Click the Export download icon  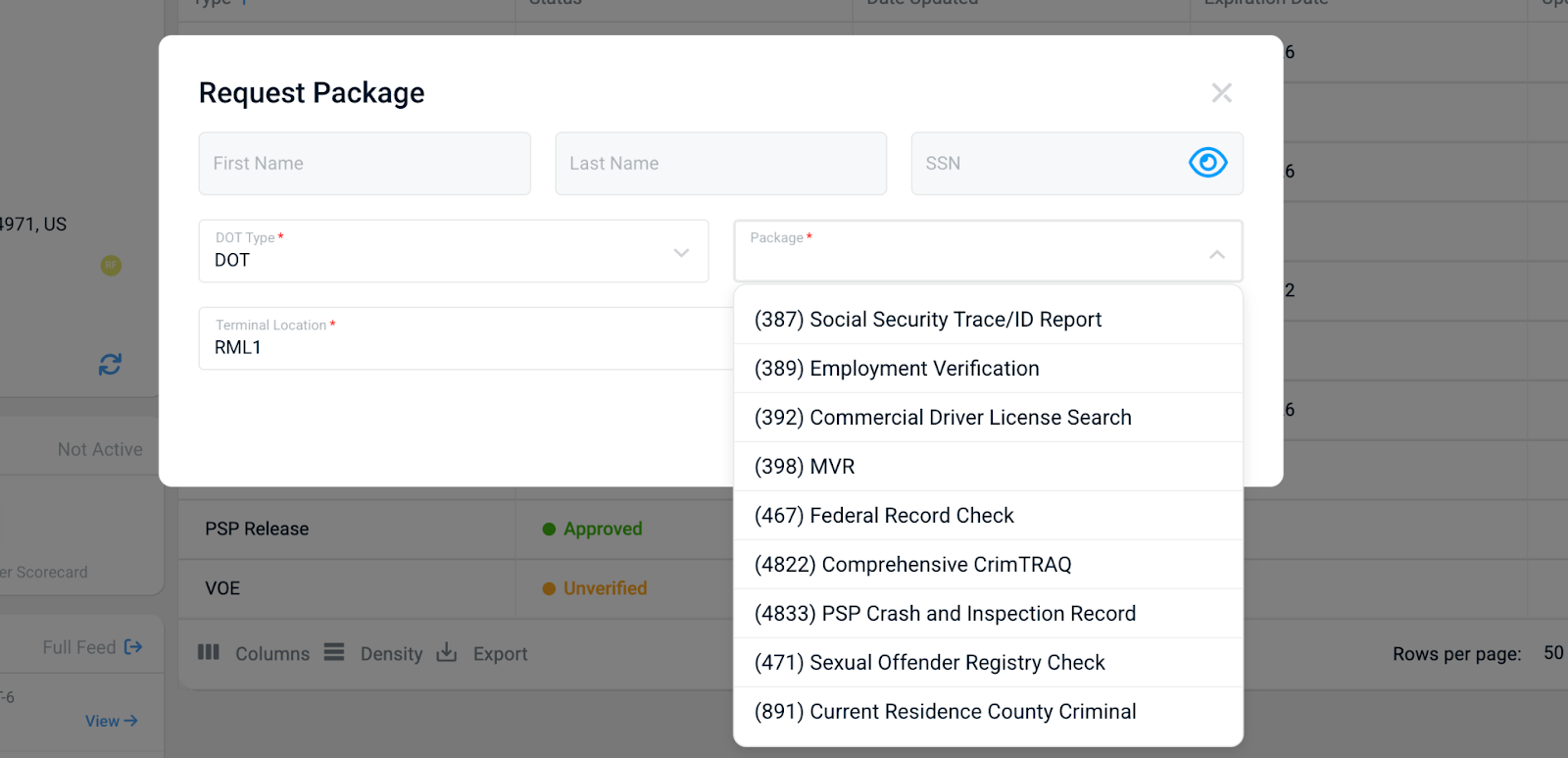(x=447, y=652)
